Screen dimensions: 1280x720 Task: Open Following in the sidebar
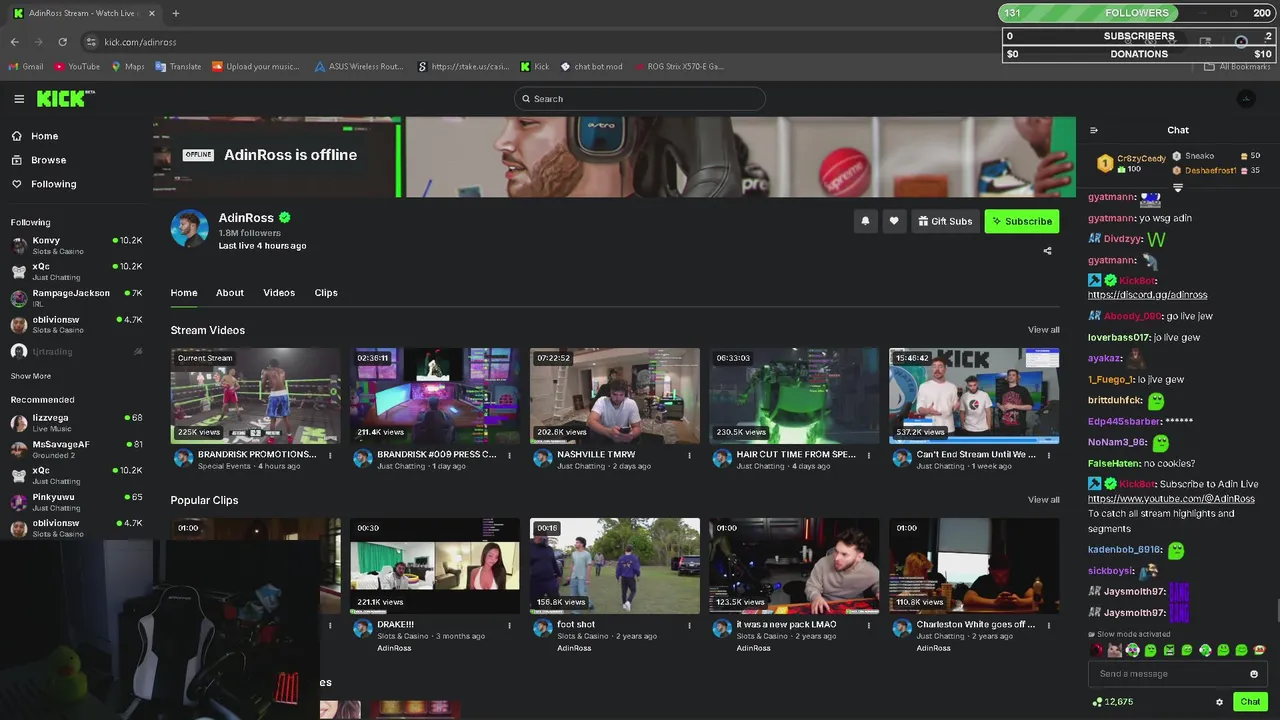[x=53, y=184]
